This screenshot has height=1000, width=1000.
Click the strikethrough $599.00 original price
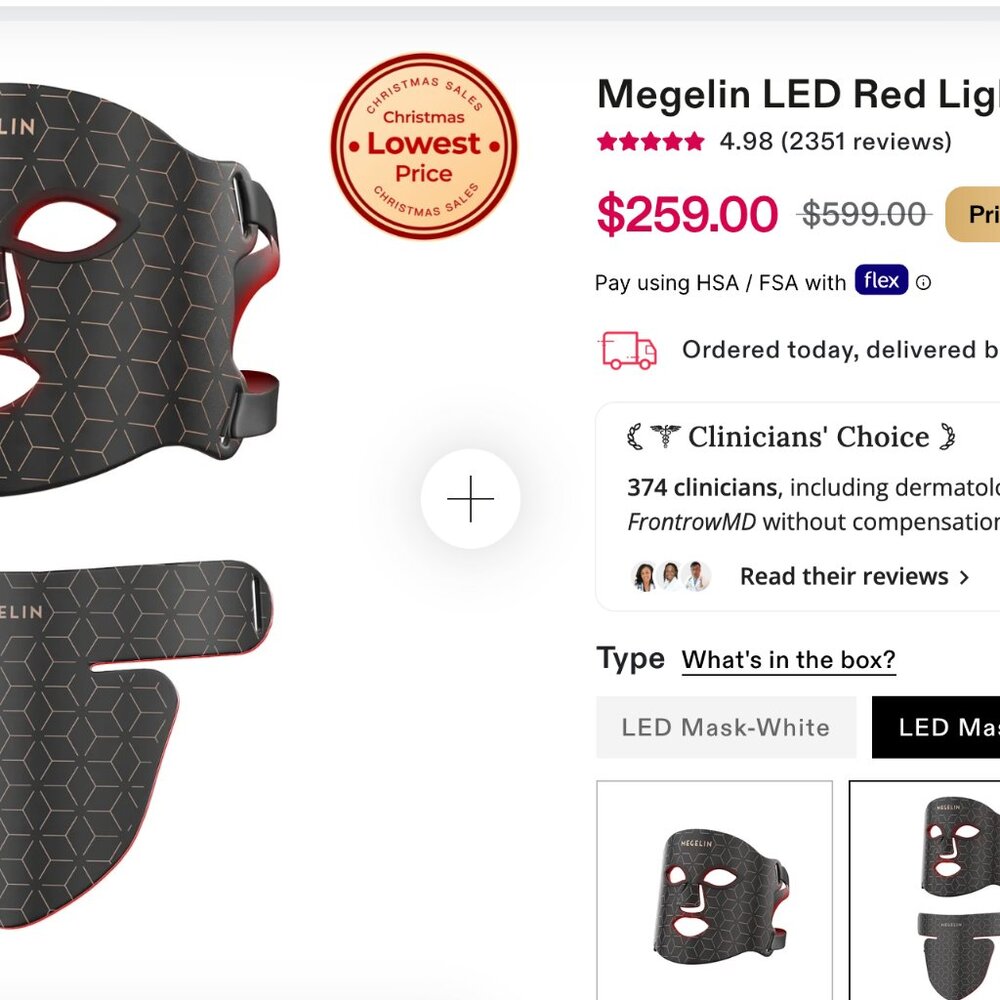point(862,213)
